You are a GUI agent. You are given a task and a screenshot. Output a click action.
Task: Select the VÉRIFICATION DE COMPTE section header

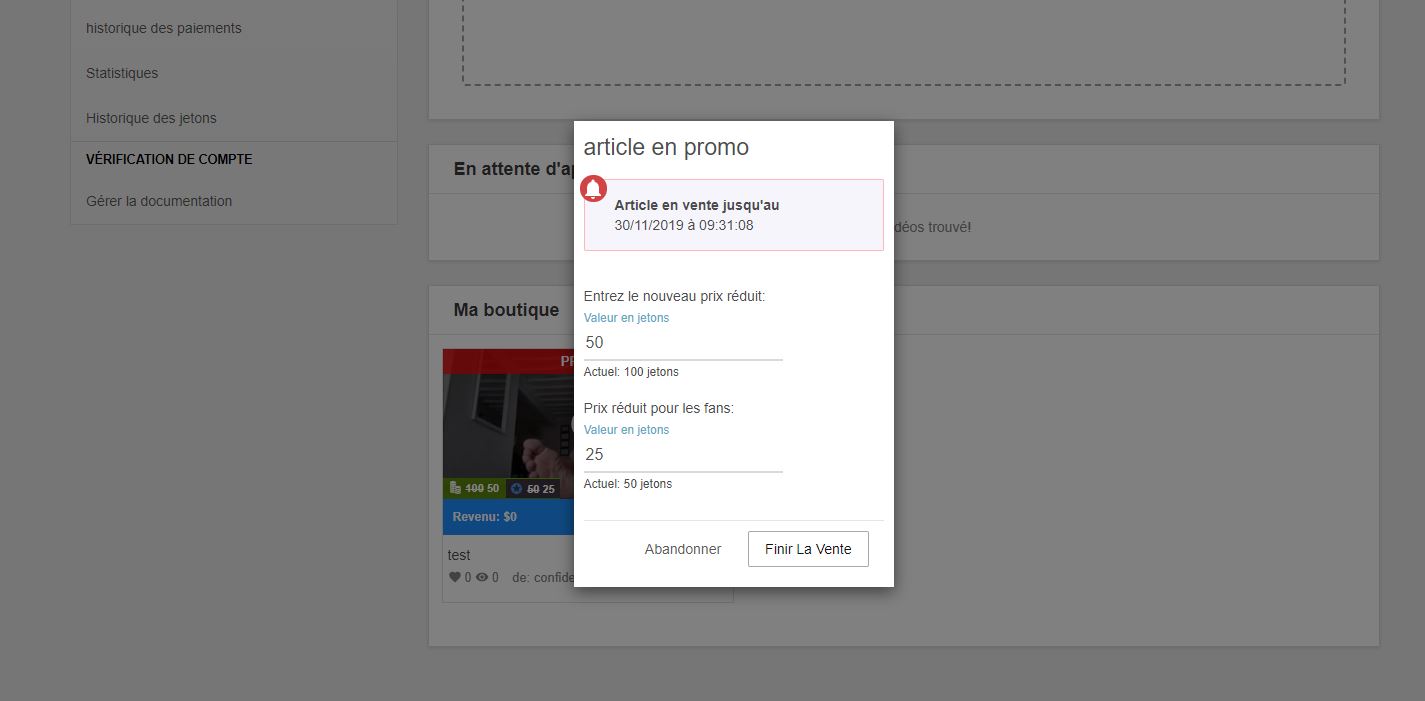[x=169, y=159]
